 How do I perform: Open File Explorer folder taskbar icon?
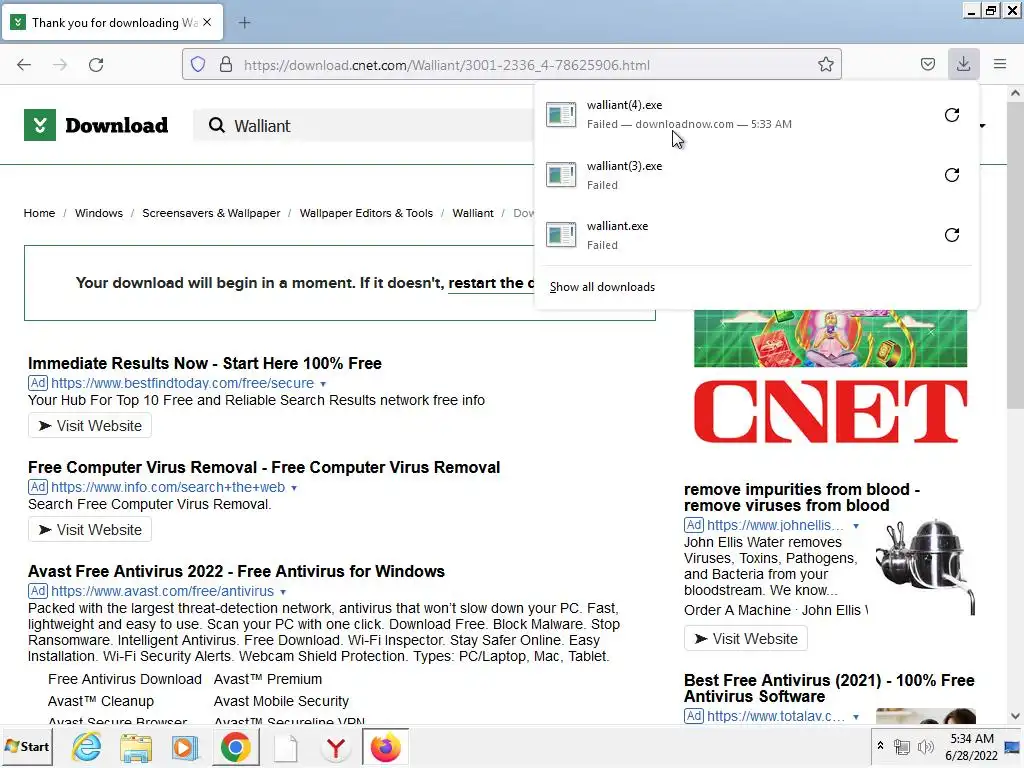coord(136,746)
